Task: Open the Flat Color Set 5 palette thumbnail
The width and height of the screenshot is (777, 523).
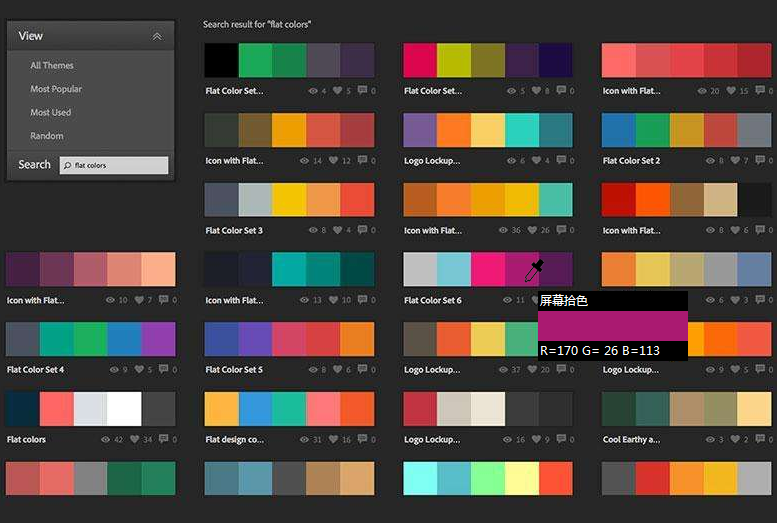Action: 289,339
